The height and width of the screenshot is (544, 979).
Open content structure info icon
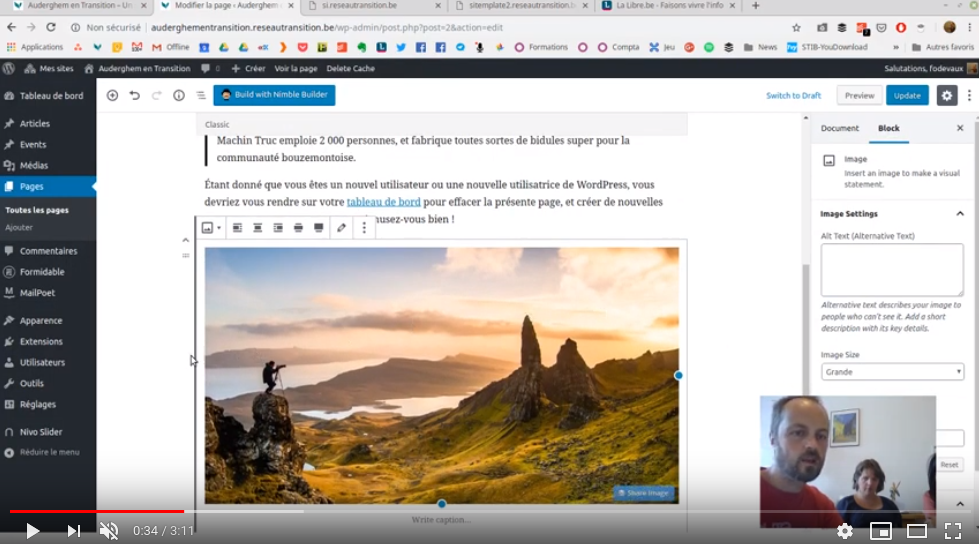[179, 96]
